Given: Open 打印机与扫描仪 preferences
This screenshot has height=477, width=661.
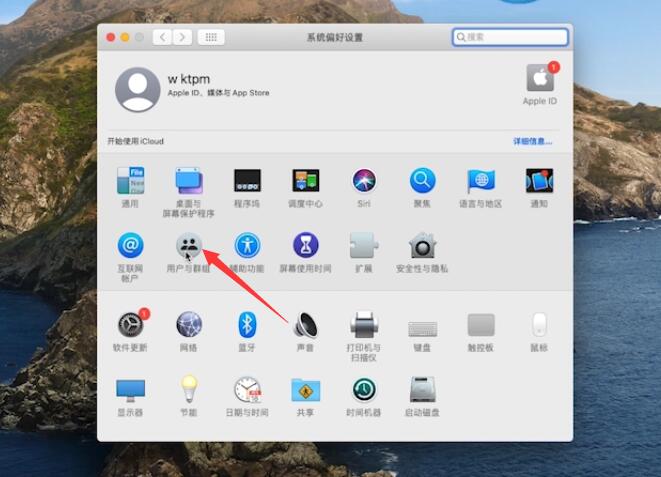Looking at the screenshot, I should (364, 324).
